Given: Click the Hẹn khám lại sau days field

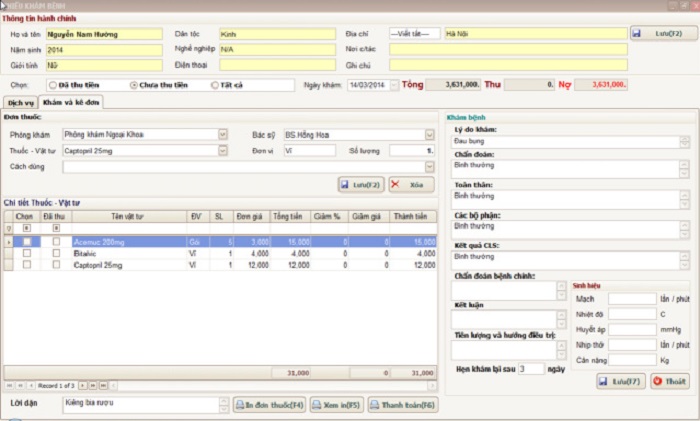Looking at the screenshot, I should click(x=530, y=368).
